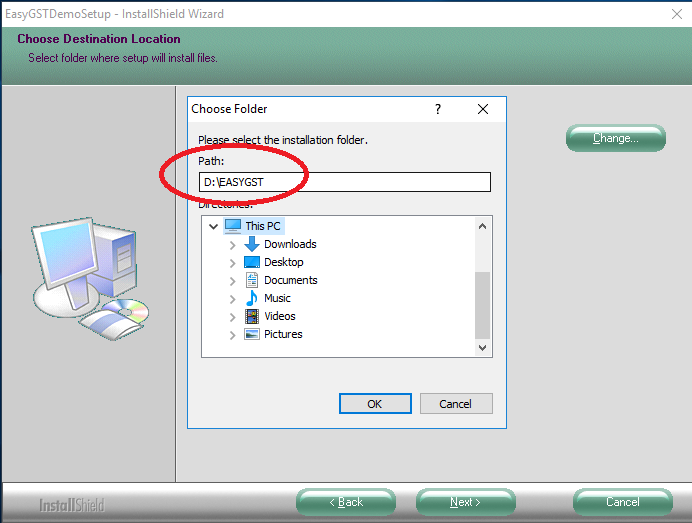Click the Change... button
The width and height of the screenshot is (692, 523).
pyautogui.click(x=615, y=138)
